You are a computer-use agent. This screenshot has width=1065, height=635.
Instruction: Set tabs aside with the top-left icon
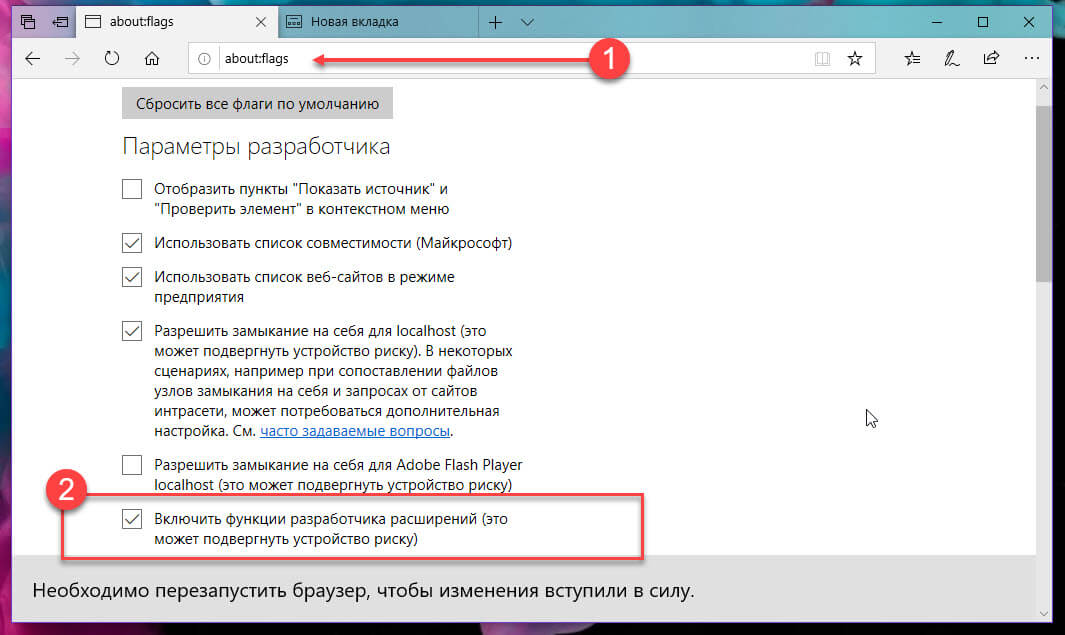(25, 21)
